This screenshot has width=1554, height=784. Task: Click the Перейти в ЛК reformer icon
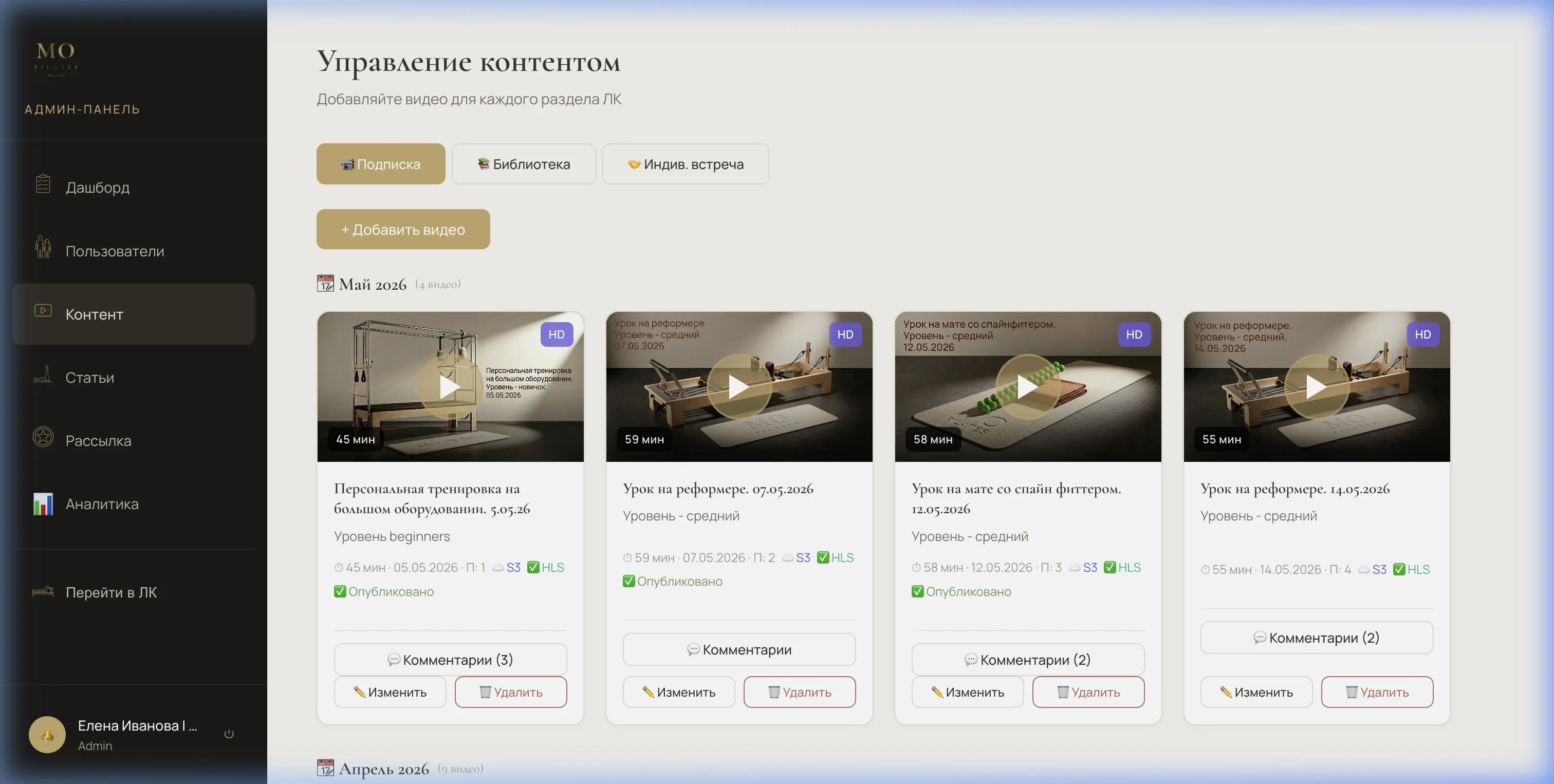(43, 592)
